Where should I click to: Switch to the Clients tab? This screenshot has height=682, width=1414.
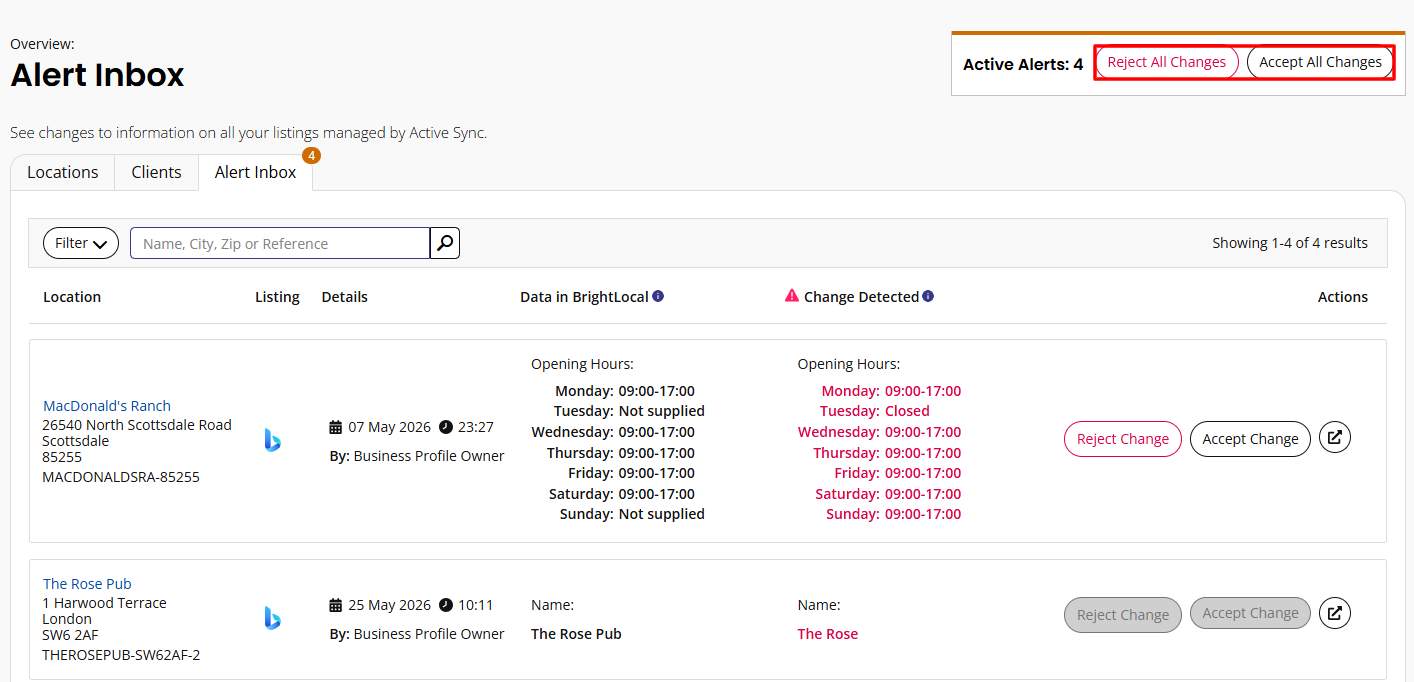click(157, 172)
